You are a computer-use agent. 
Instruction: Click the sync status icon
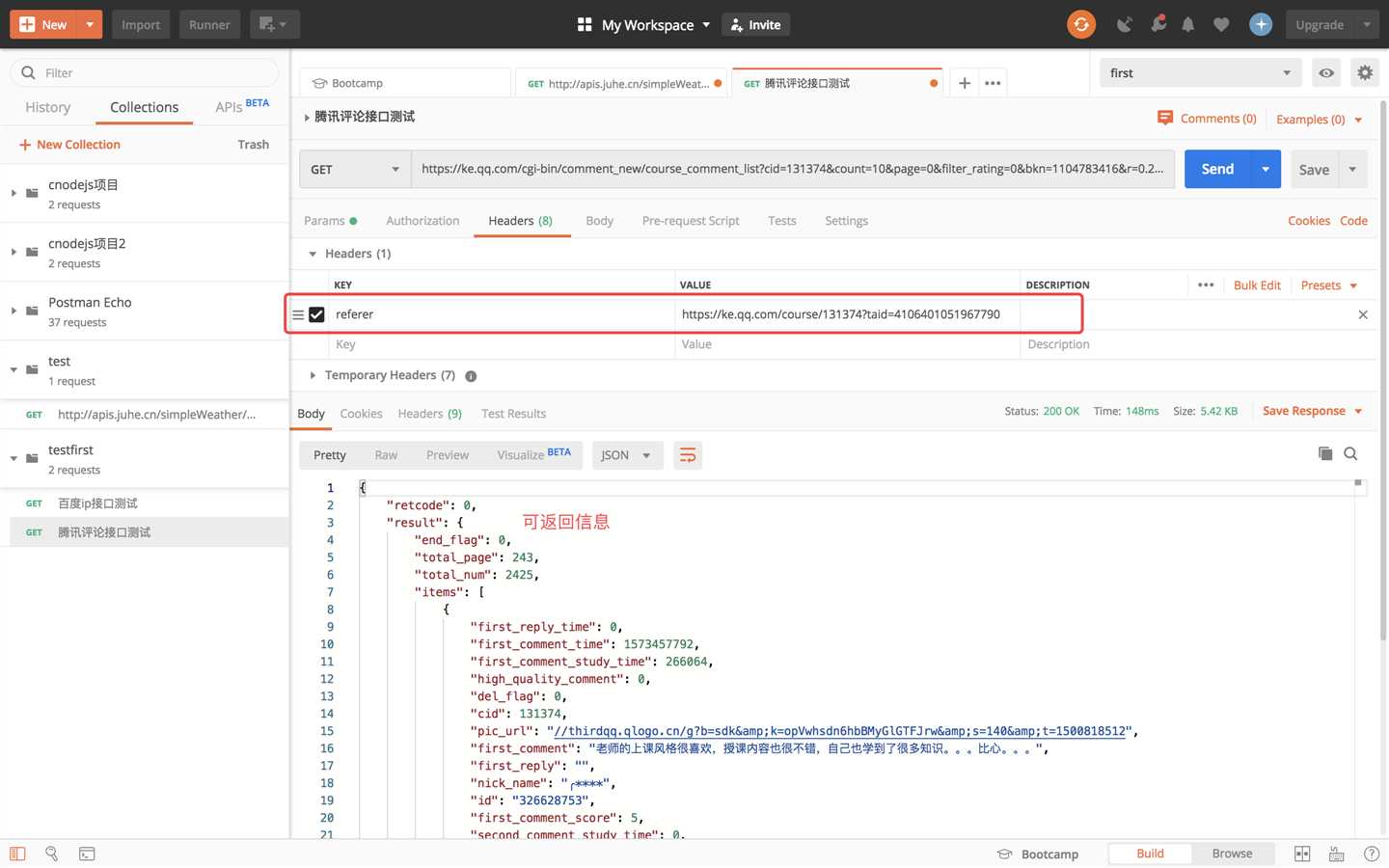(1081, 24)
